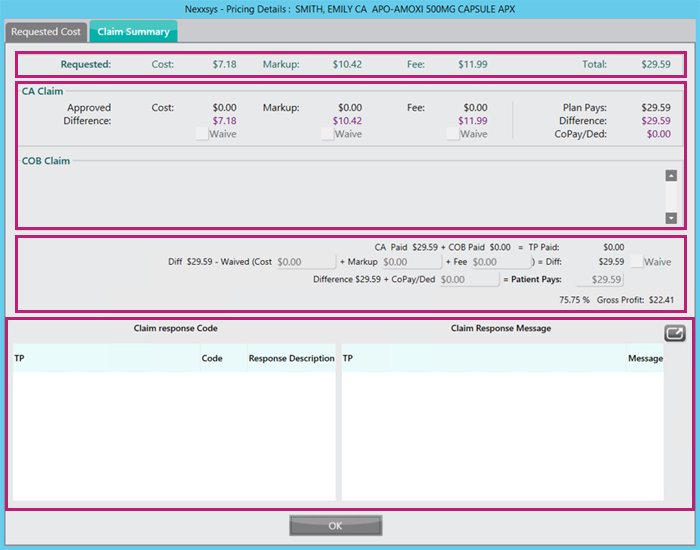Click the waived Fee input field
The height and width of the screenshot is (550, 700).
[x=500, y=262]
